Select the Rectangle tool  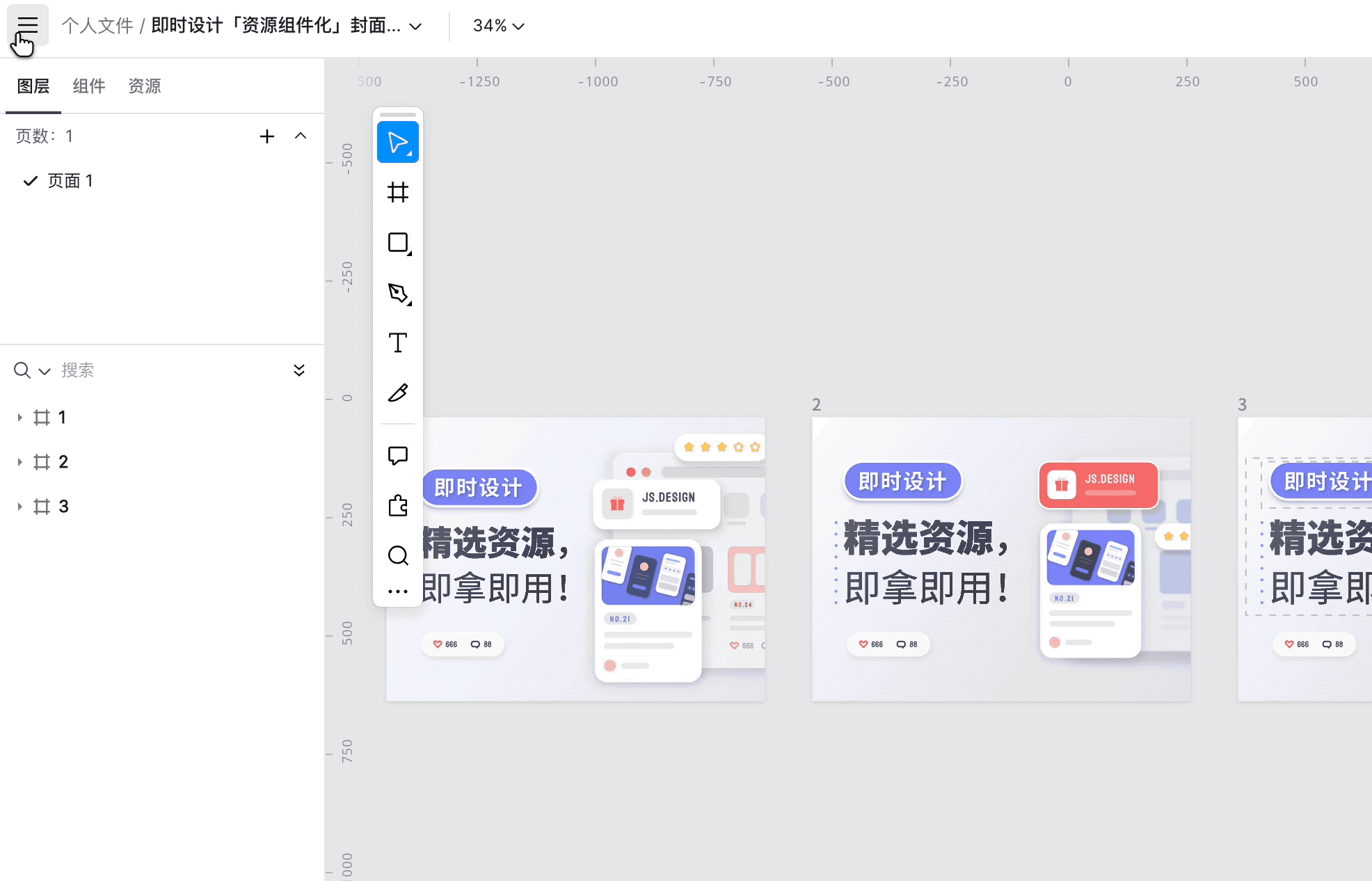coord(397,243)
